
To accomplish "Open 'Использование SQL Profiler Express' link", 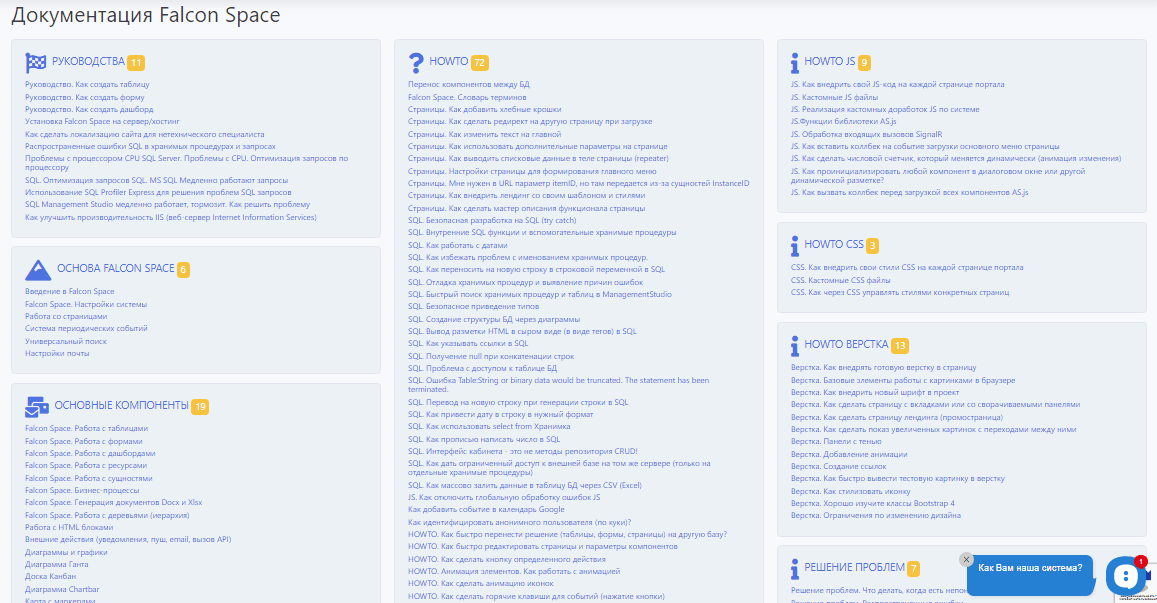I will (158, 193).
